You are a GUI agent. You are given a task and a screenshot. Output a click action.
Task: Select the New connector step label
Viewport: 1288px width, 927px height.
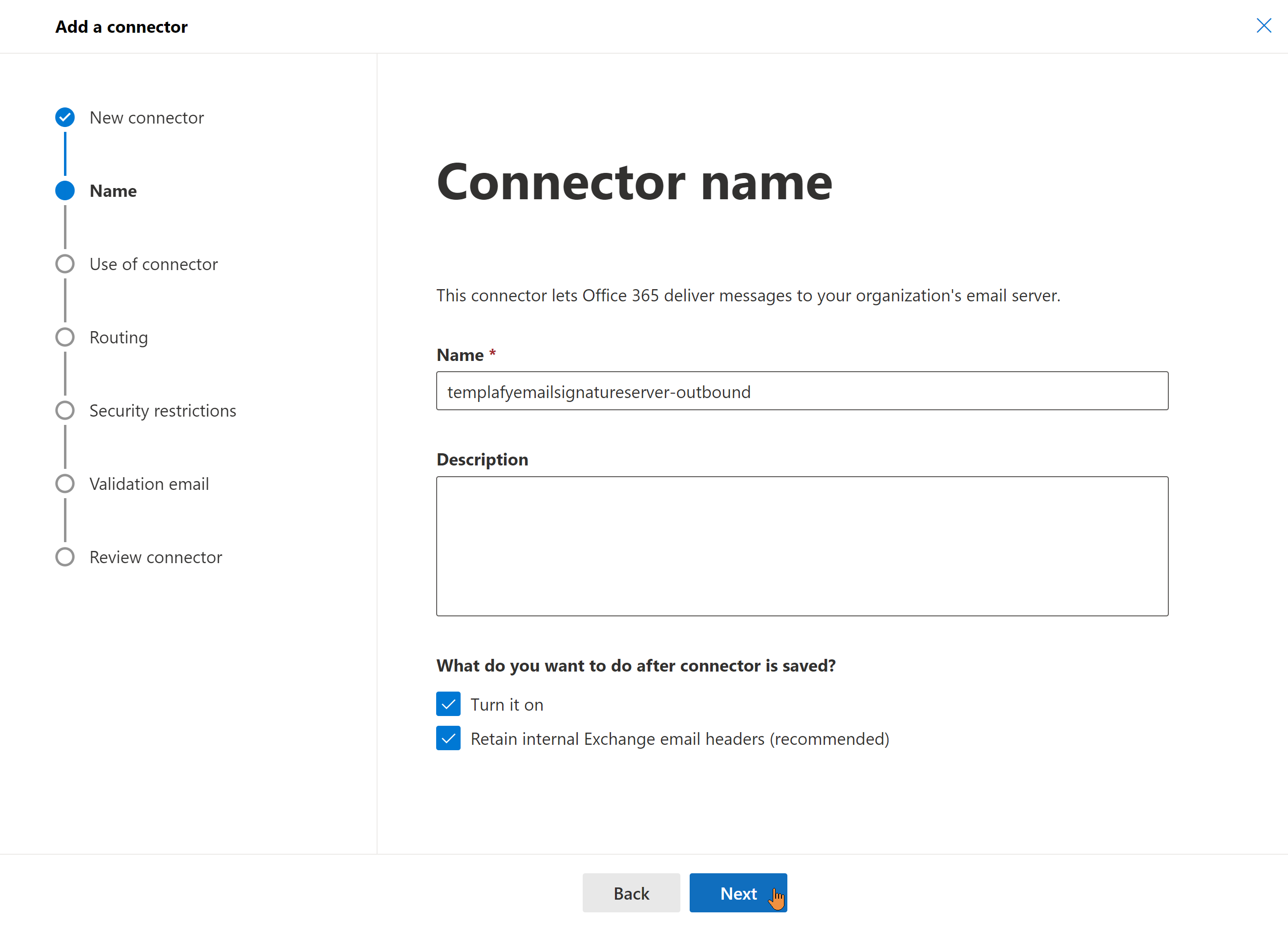tap(147, 118)
